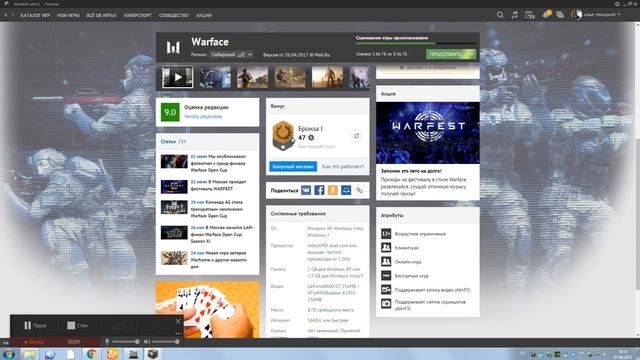Share via VK icon
This screenshot has width=640, height=360.
(x=306, y=190)
